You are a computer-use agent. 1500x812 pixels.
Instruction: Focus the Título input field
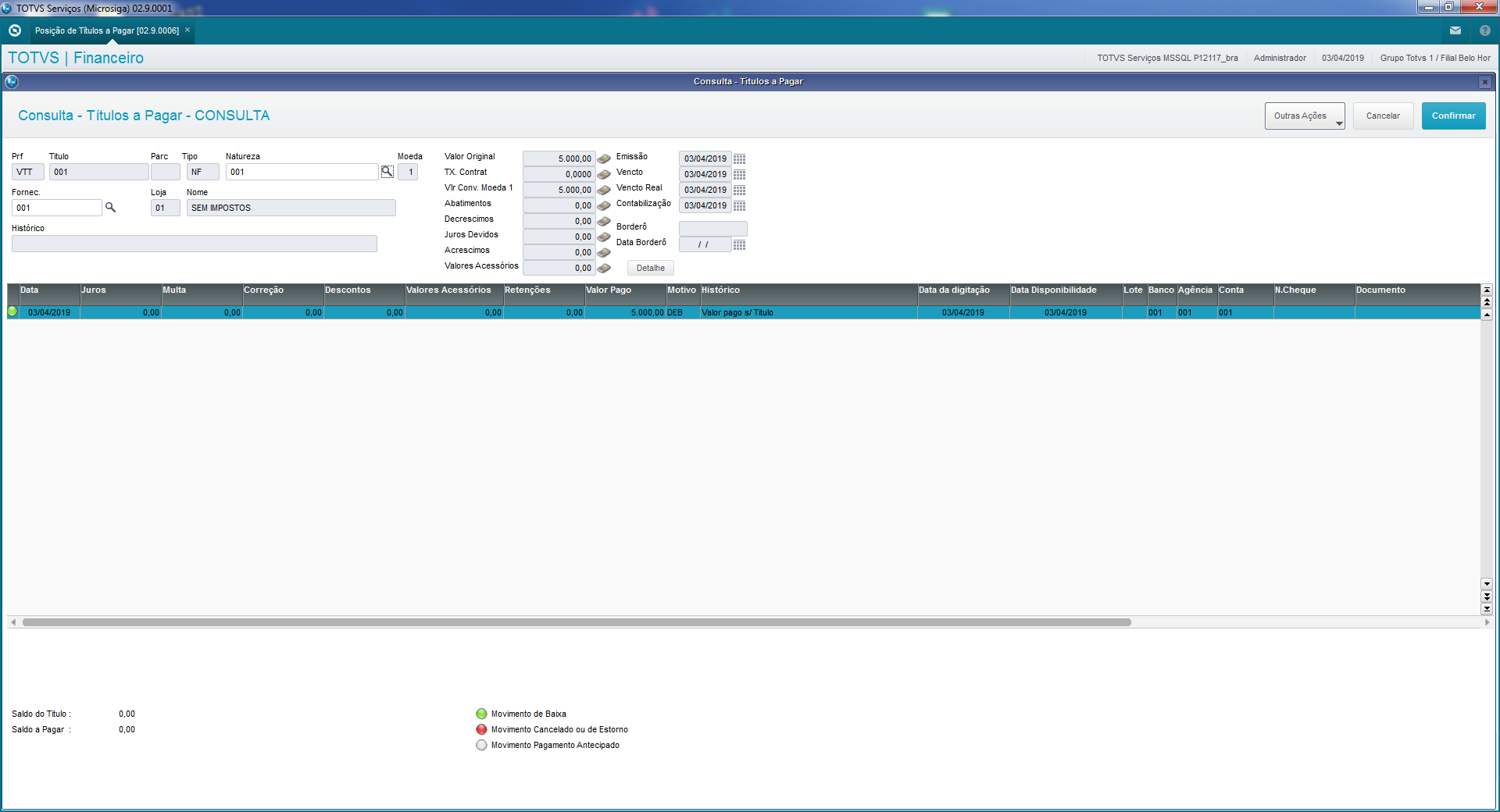(x=99, y=172)
